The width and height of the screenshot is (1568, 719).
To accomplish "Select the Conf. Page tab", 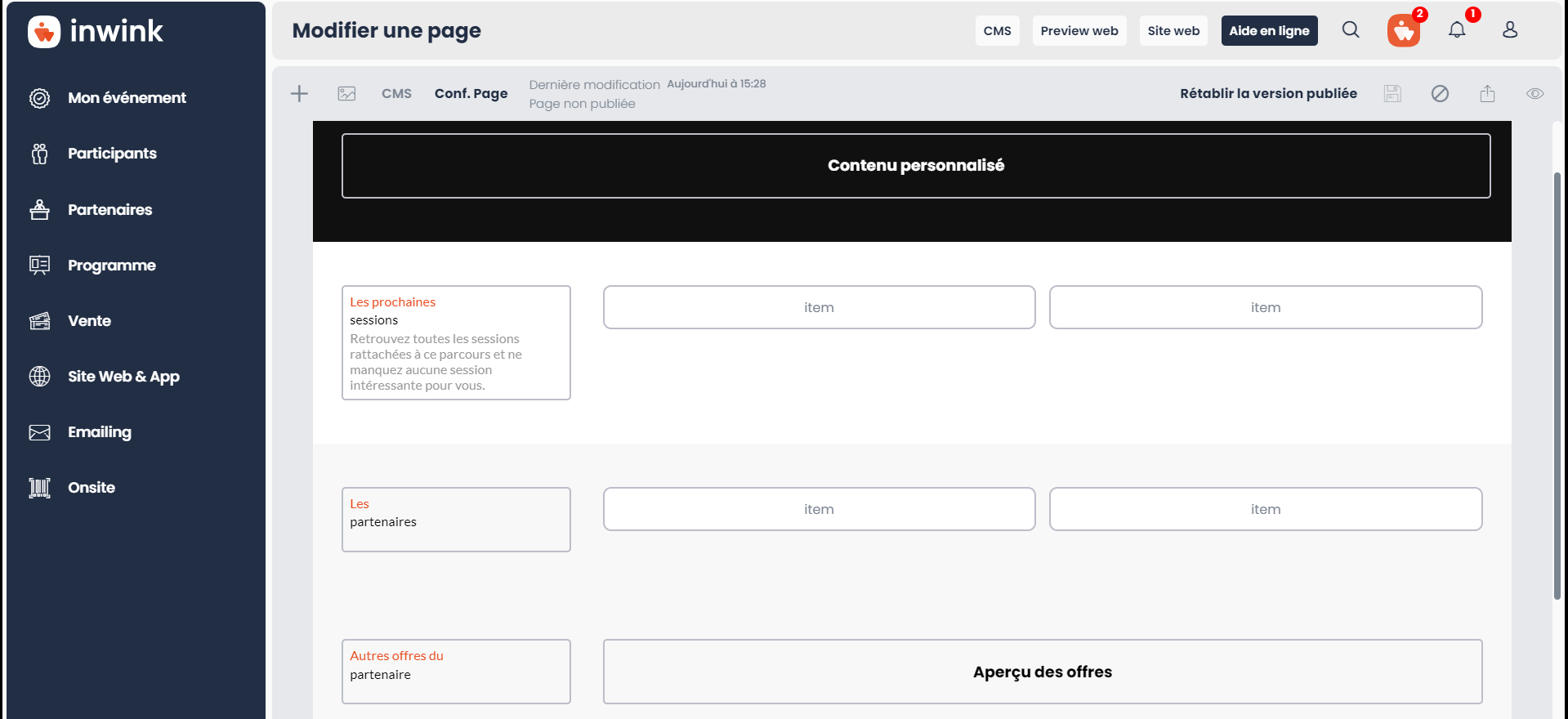I will coord(471,94).
